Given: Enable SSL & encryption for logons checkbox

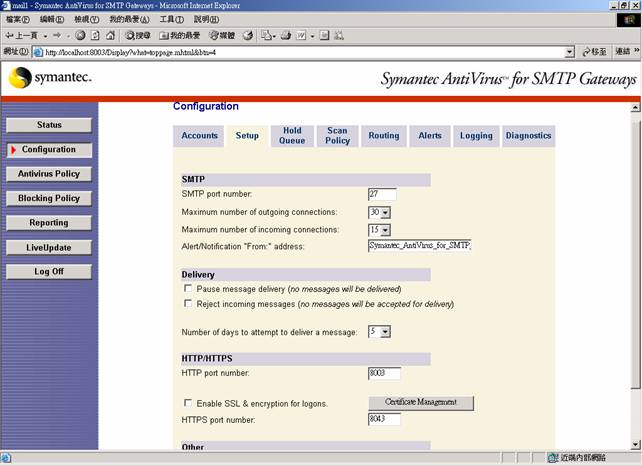Looking at the screenshot, I should [188, 403].
